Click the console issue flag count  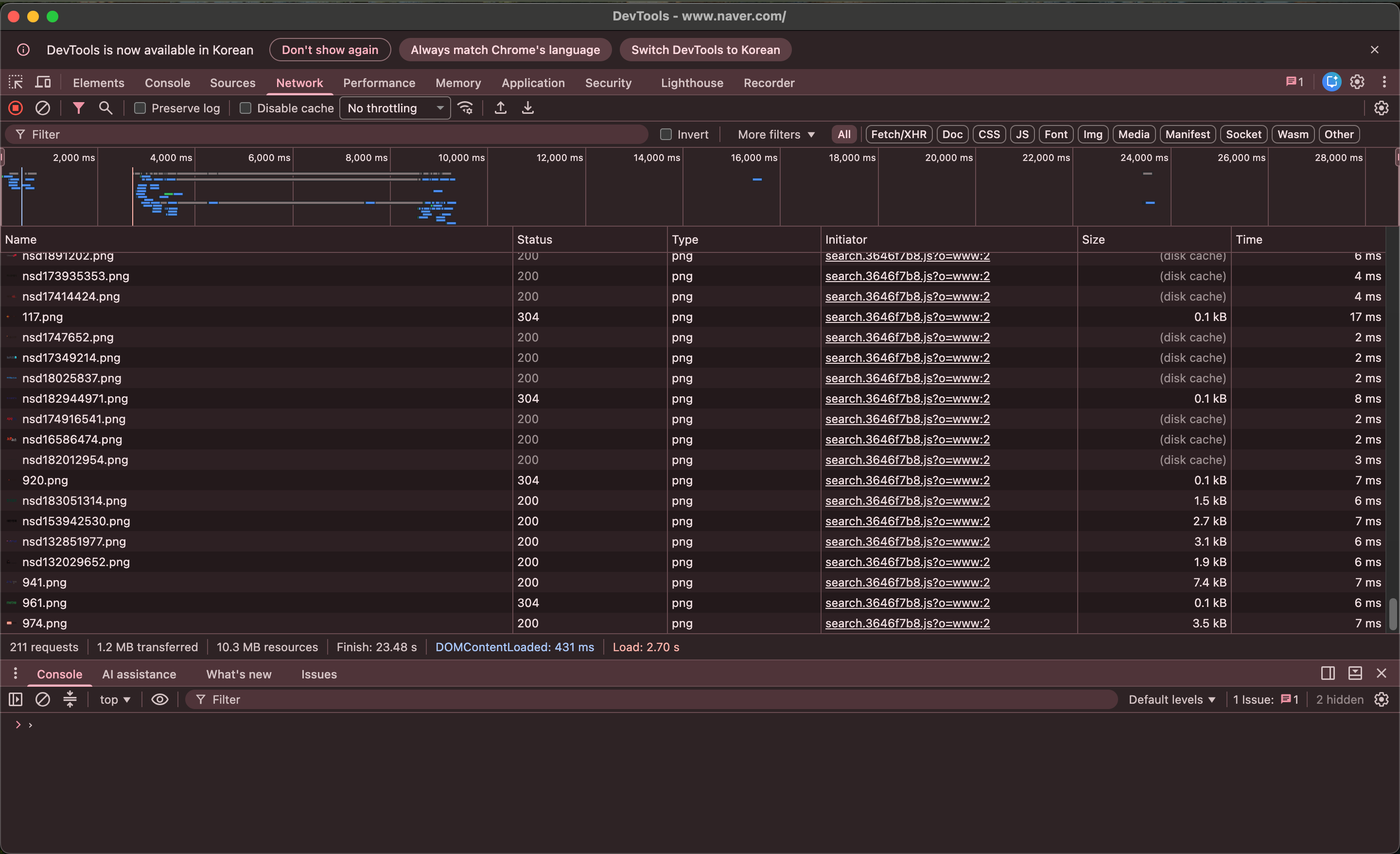point(1289,699)
